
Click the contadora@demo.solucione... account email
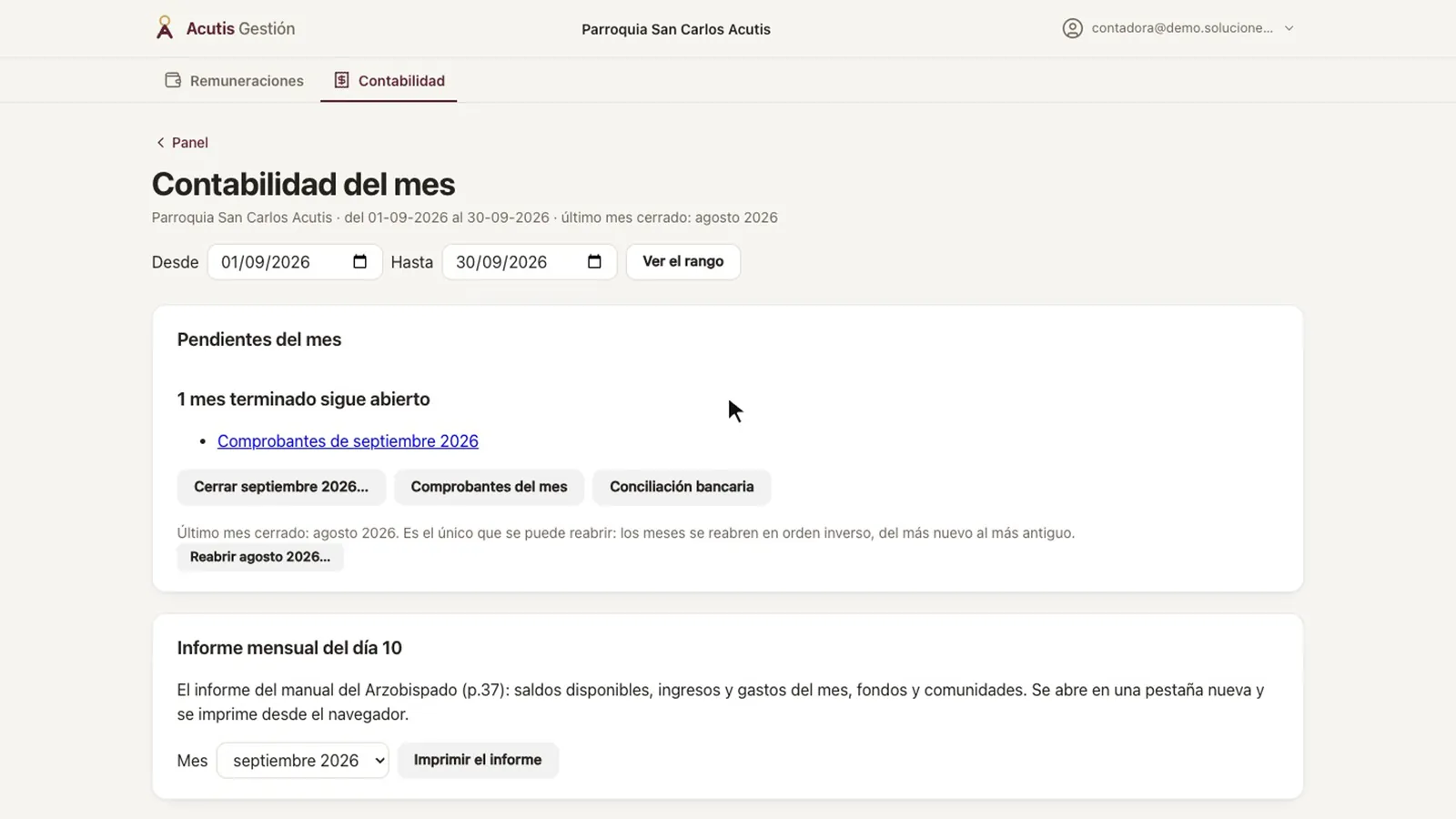click(1182, 28)
